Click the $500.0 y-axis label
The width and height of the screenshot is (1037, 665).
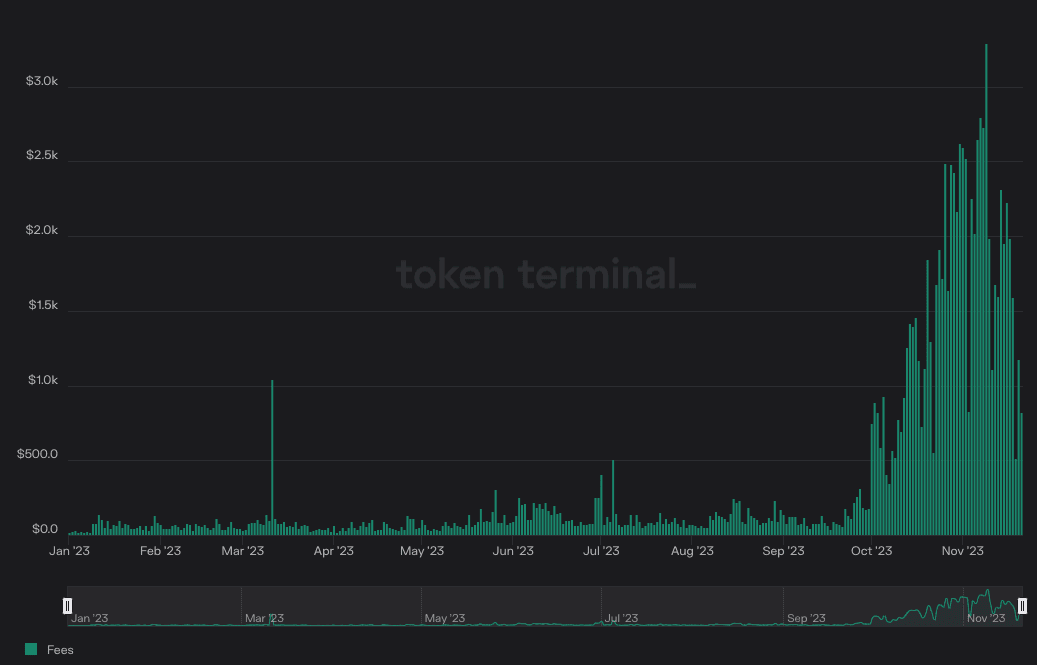coord(37,454)
